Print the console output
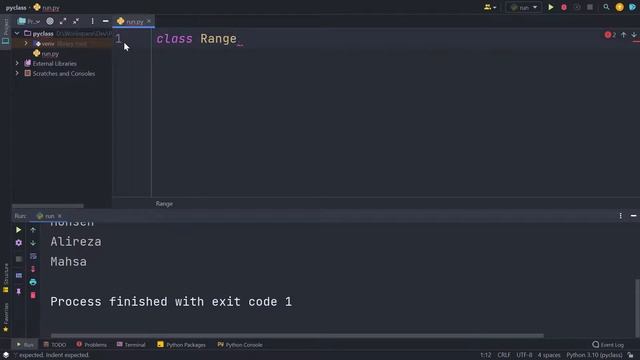Screen dimensions: 640x360 [x=33, y=282]
